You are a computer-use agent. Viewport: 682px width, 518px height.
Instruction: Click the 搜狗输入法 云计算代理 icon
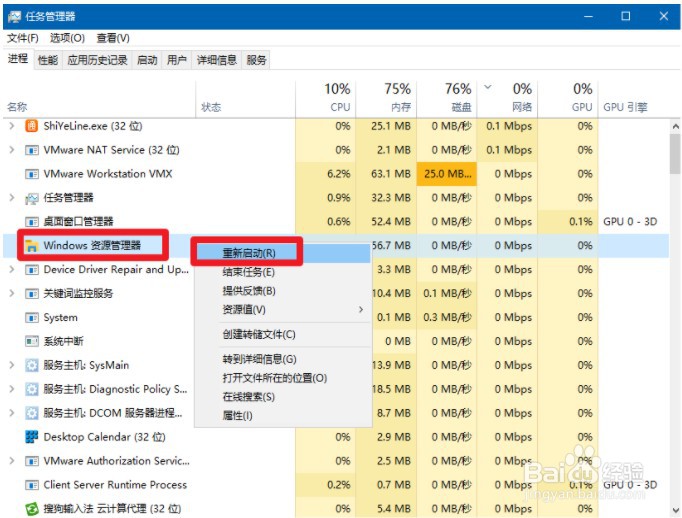32,508
